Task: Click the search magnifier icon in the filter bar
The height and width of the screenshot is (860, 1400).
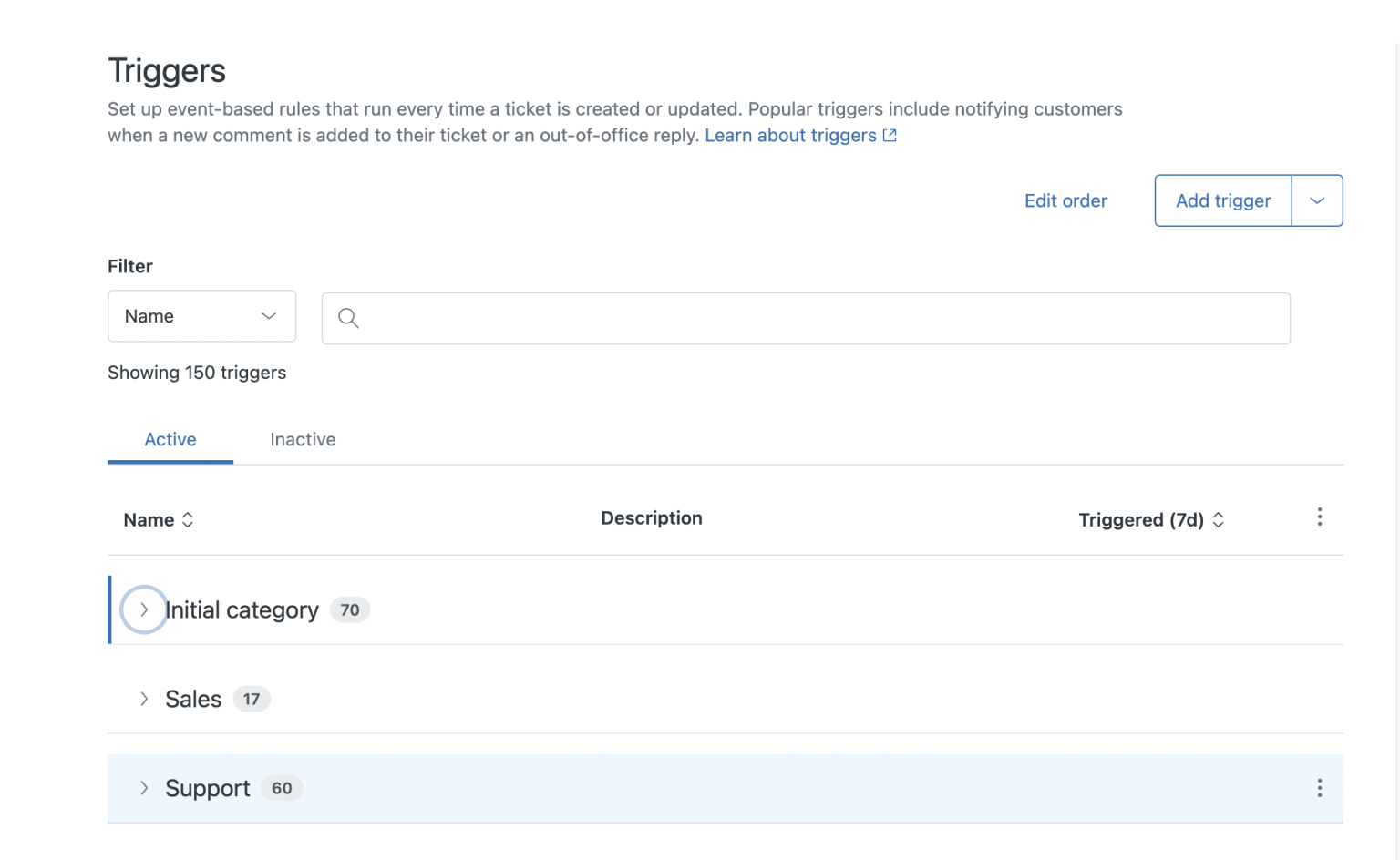Action: (347, 318)
